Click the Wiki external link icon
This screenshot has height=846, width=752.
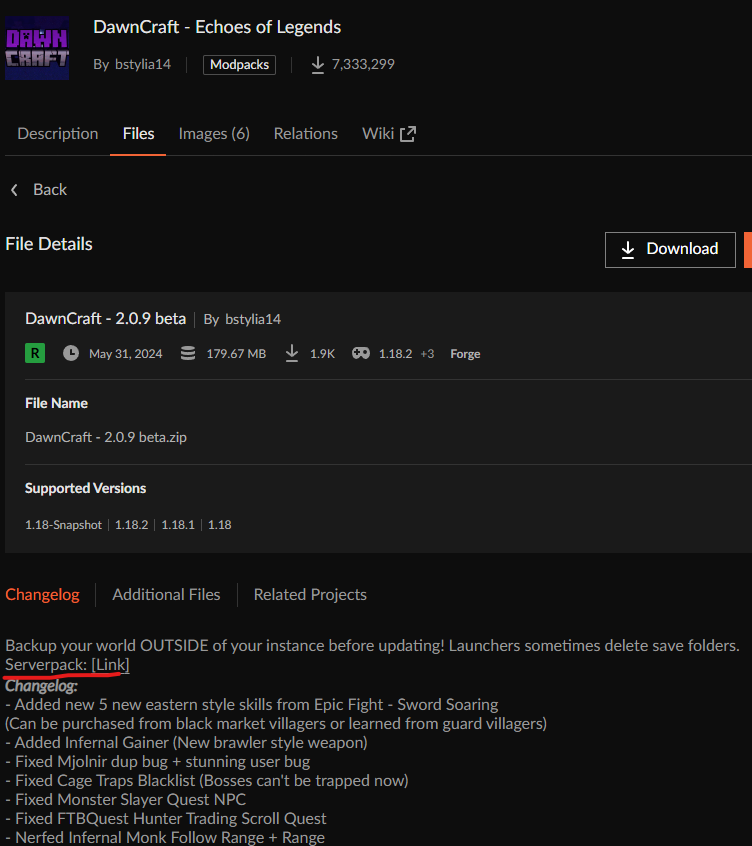pos(408,134)
